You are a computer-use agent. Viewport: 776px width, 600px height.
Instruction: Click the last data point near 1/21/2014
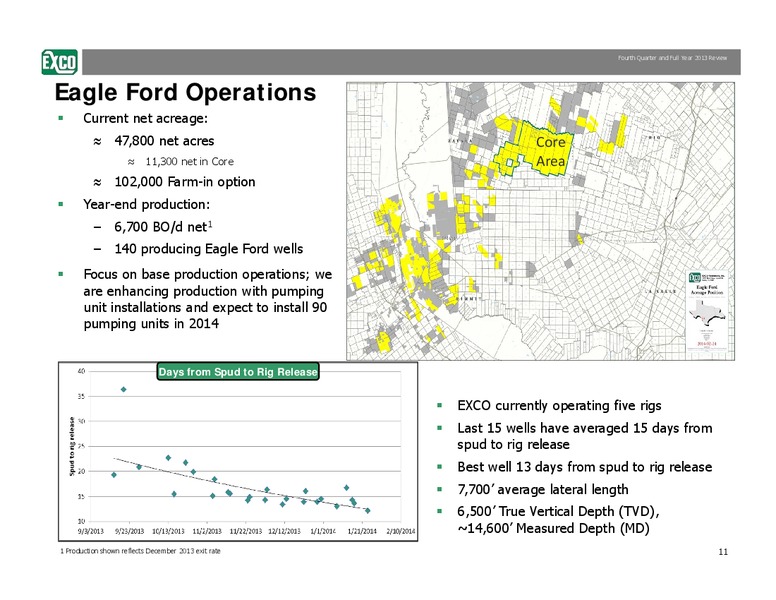367,510
